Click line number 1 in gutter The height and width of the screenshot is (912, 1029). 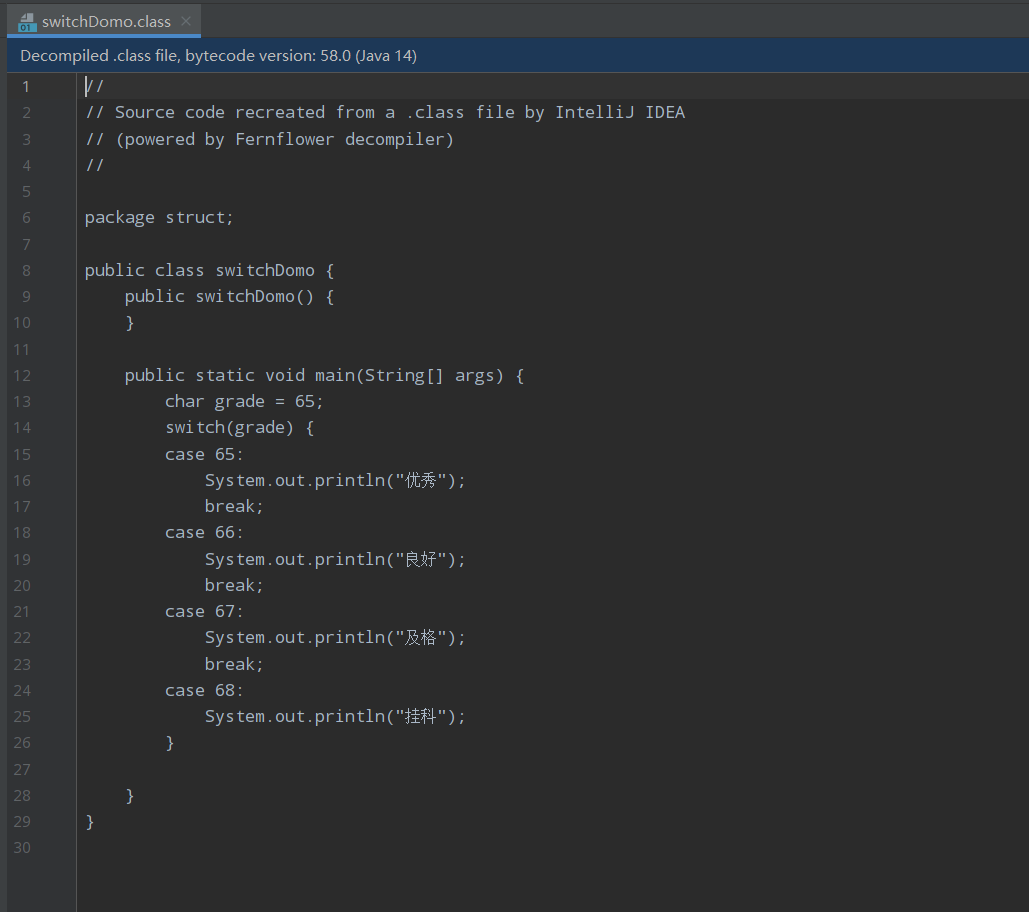[26, 87]
